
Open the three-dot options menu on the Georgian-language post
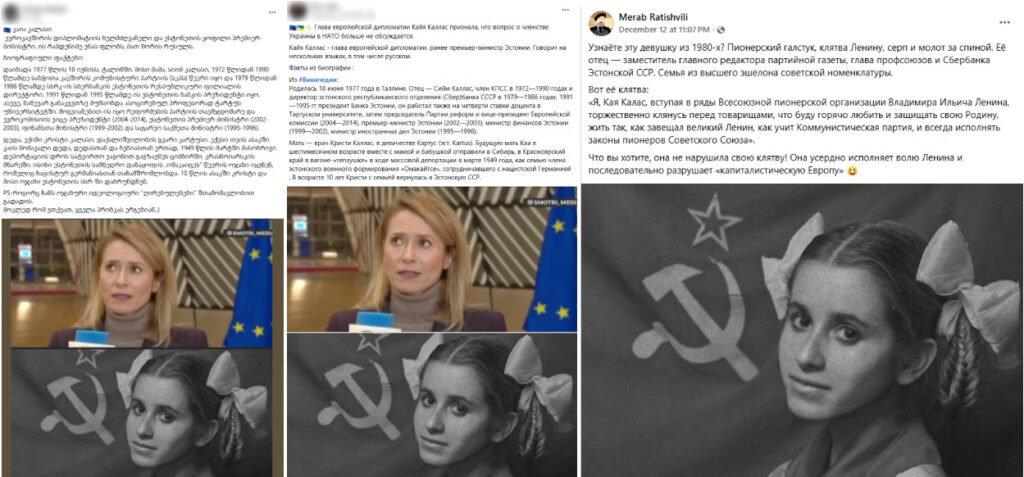point(272,14)
